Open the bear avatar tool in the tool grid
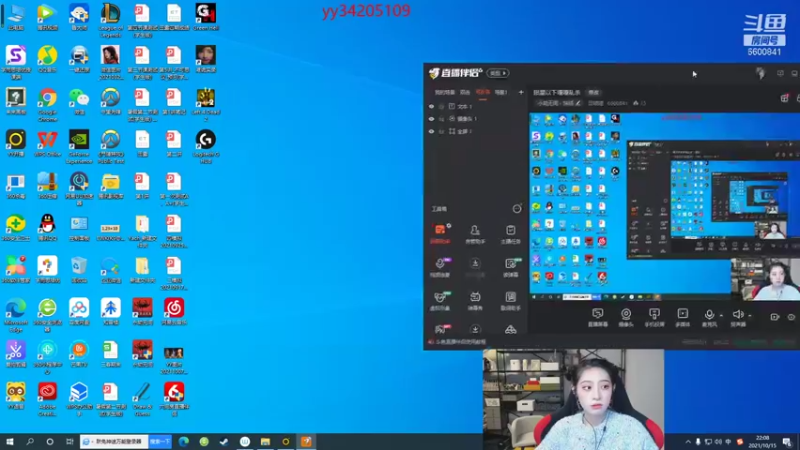The image size is (800, 450). coord(440,301)
